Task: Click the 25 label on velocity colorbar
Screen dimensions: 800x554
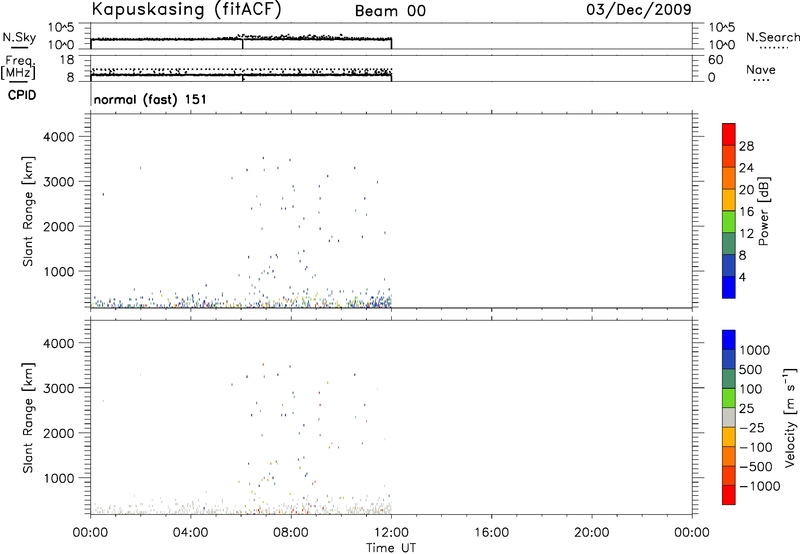Action: (x=746, y=409)
